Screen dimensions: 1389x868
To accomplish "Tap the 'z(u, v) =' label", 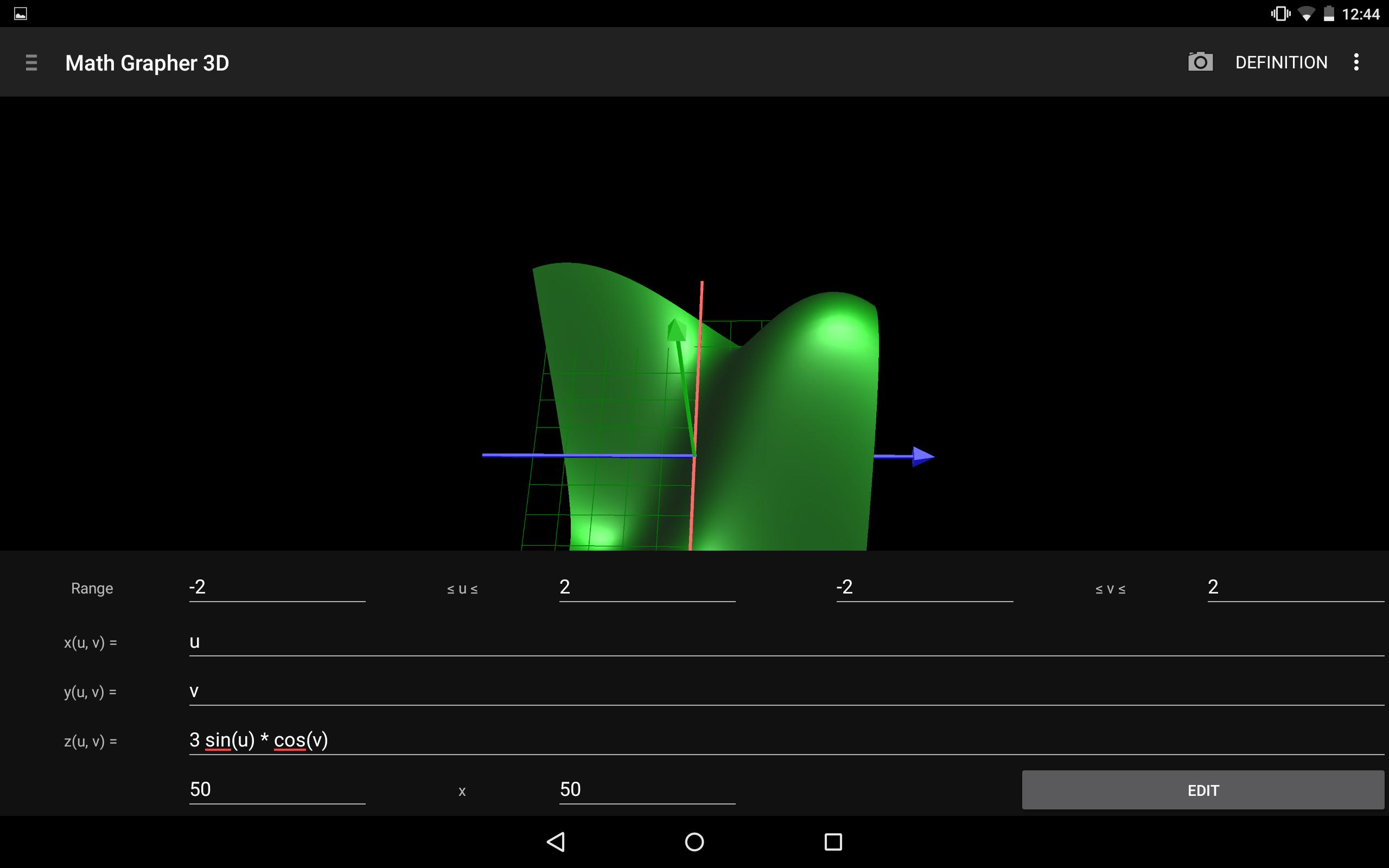I will pyautogui.click(x=91, y=742).
